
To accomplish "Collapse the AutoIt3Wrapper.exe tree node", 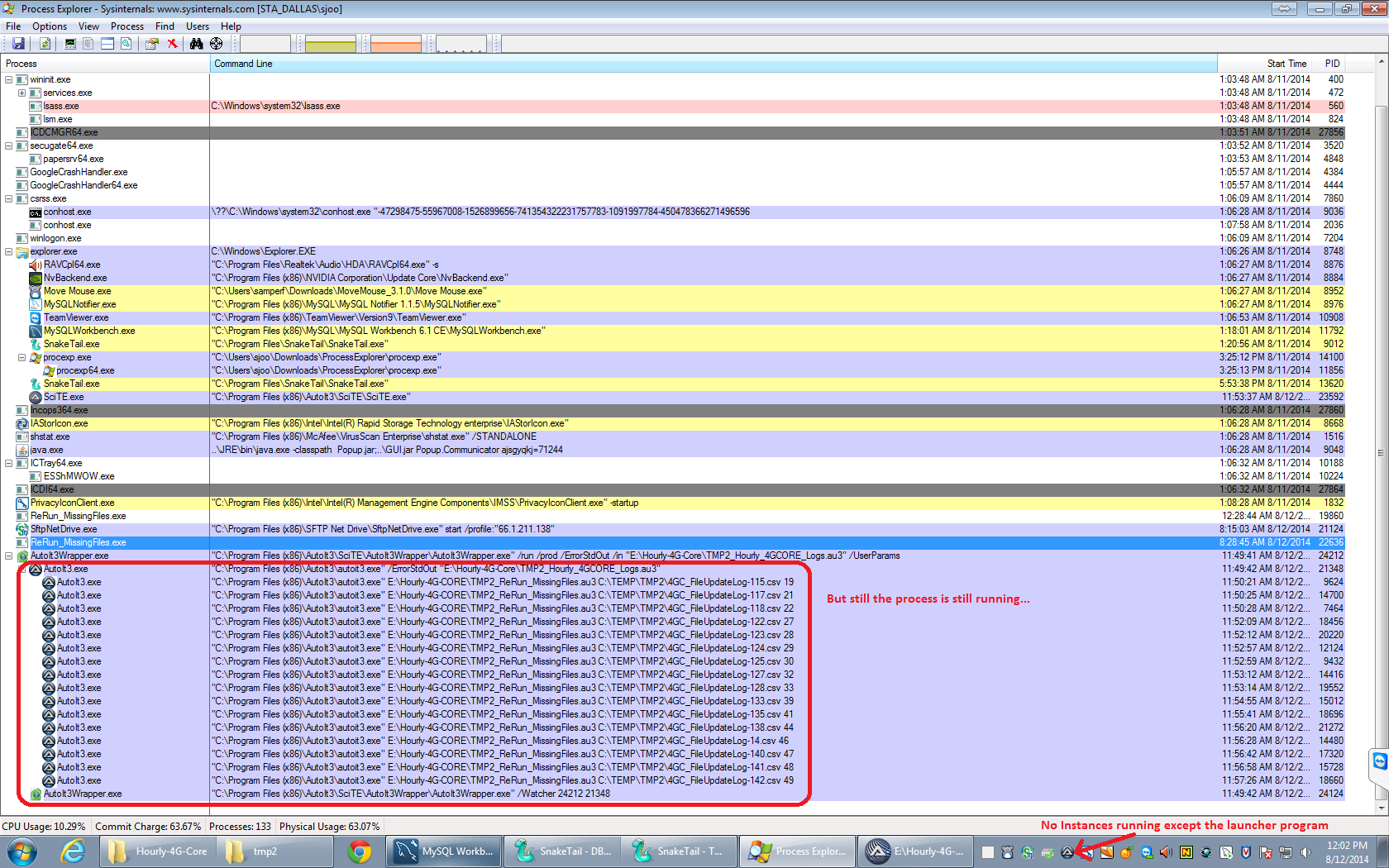I will 8,556.
